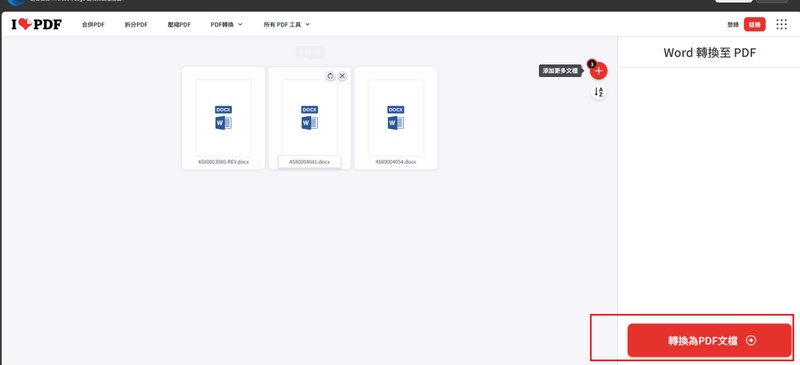
Task: Expand the 所有 PDF 工具 dropdown
Action: coord(287,25)
